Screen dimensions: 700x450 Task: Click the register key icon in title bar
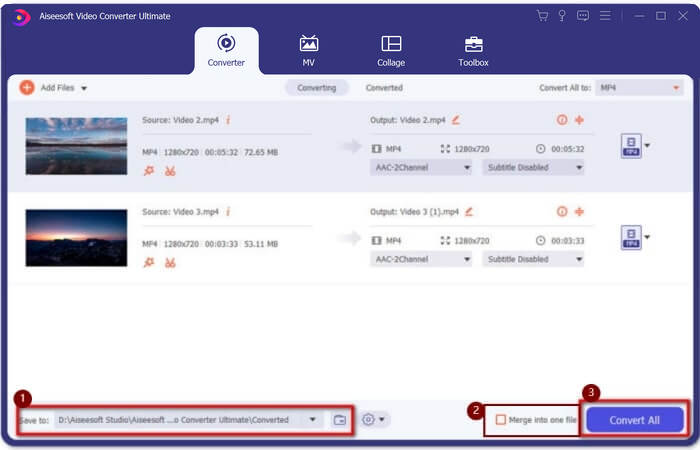(x=562, y=16)
